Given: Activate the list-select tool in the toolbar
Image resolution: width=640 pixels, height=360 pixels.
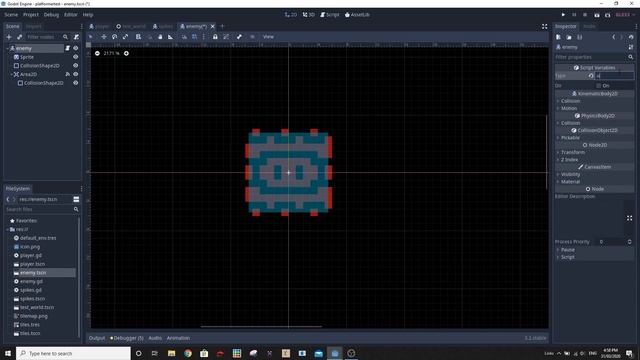Looking at the screenshot, I should (x=138, y=37).
